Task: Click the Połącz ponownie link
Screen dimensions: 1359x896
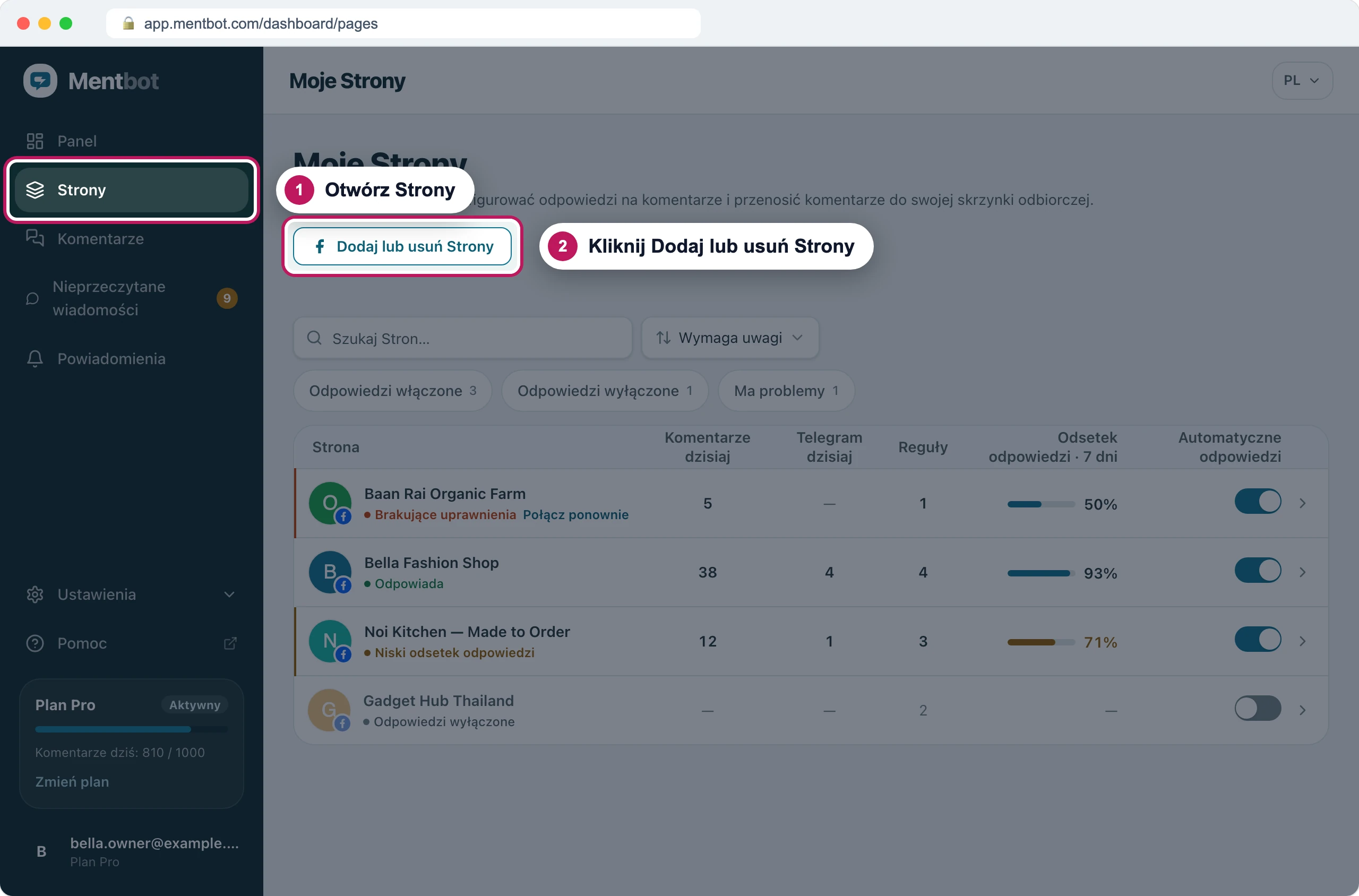Action: pyautogui.click(x=575, y=515)
